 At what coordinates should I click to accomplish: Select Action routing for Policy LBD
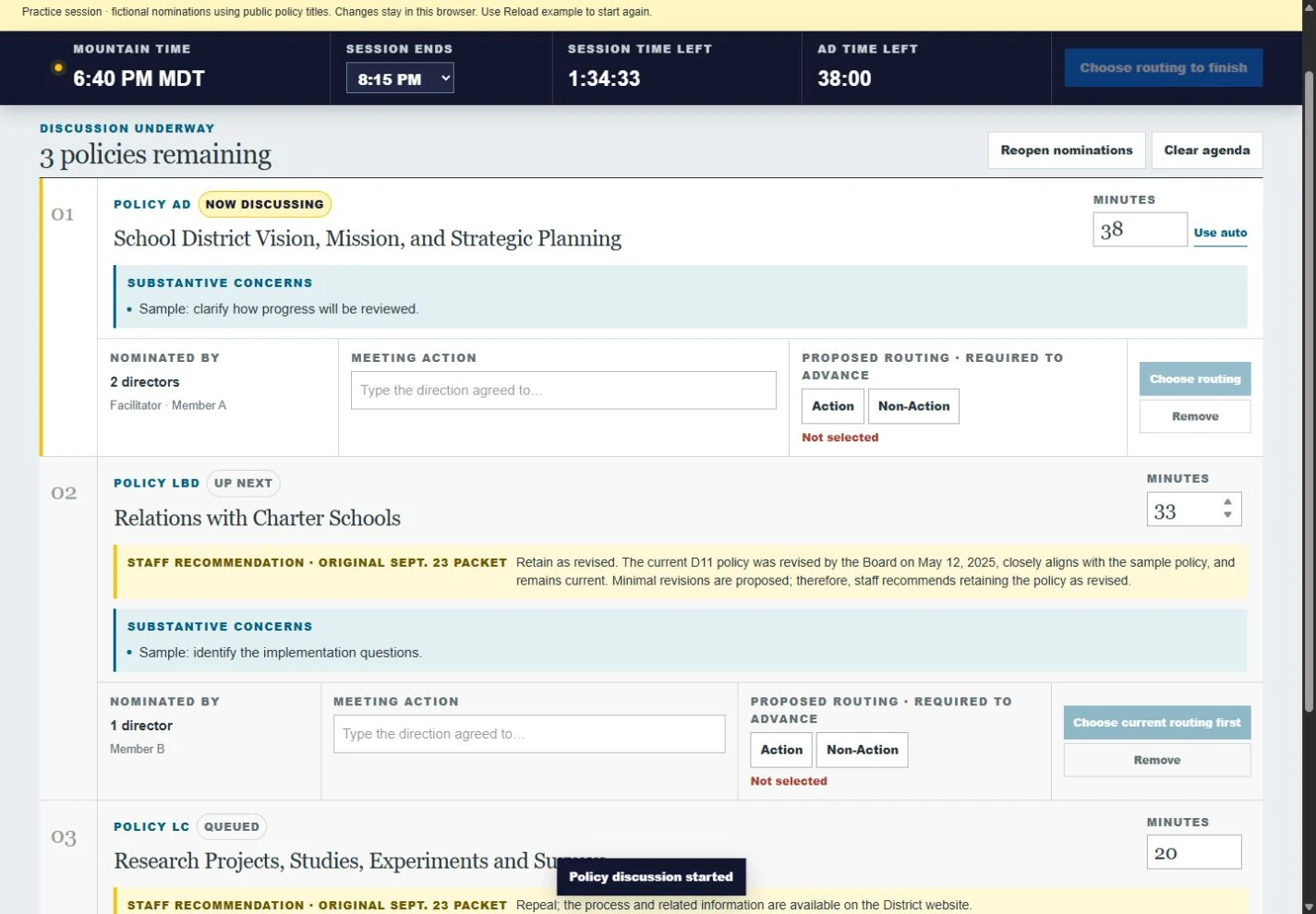[x=781, y=750]
